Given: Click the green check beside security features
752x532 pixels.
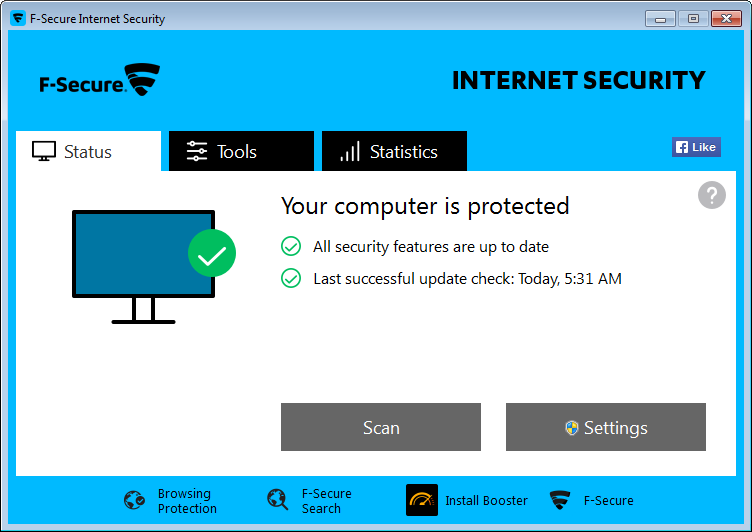Looking at the screenshot, I should pos(291,246).
